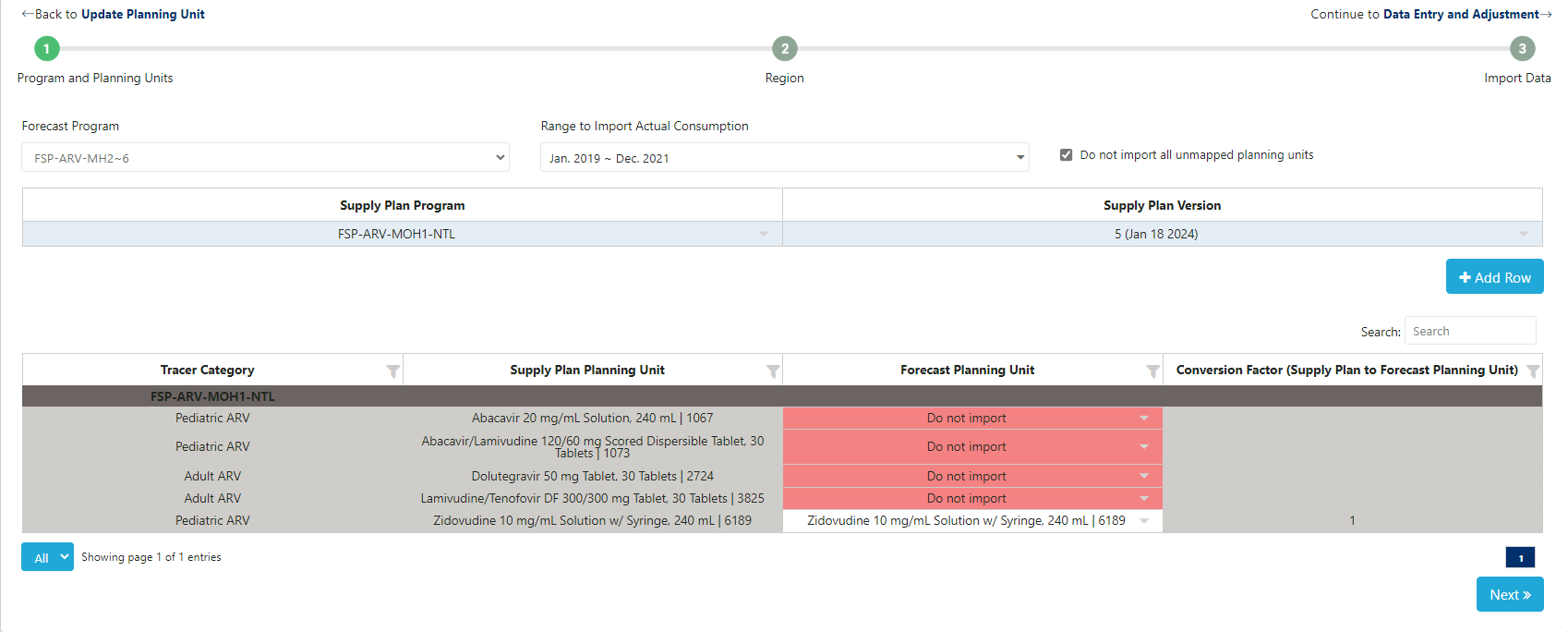Viewport: 1568px width, 632px height.
Task: Click the FSP-ARV-MOH1-NTL group row
Action: click(782, 396)
